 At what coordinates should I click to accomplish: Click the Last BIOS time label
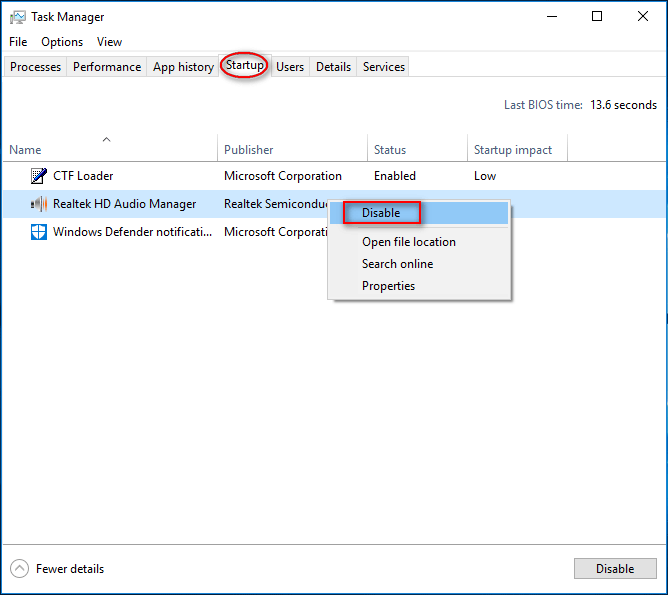click(x=543, y=105)
